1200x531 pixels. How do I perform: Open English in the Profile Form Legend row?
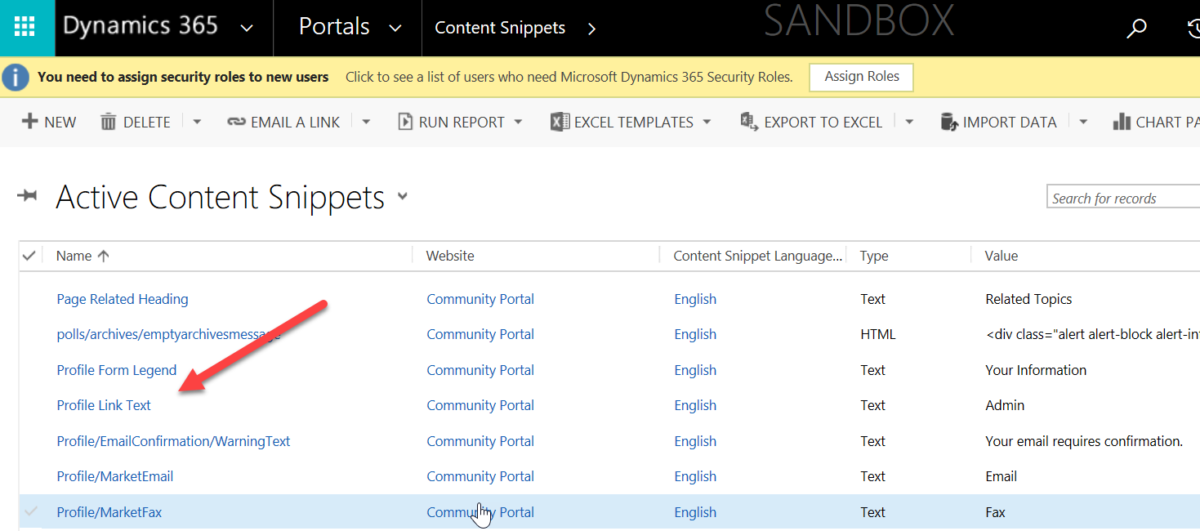coord(695,370)
